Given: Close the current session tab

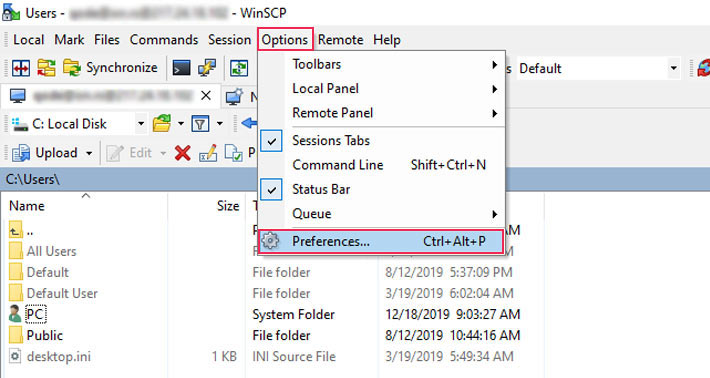Looking at the screenshot, I should (x=206, y=96).
